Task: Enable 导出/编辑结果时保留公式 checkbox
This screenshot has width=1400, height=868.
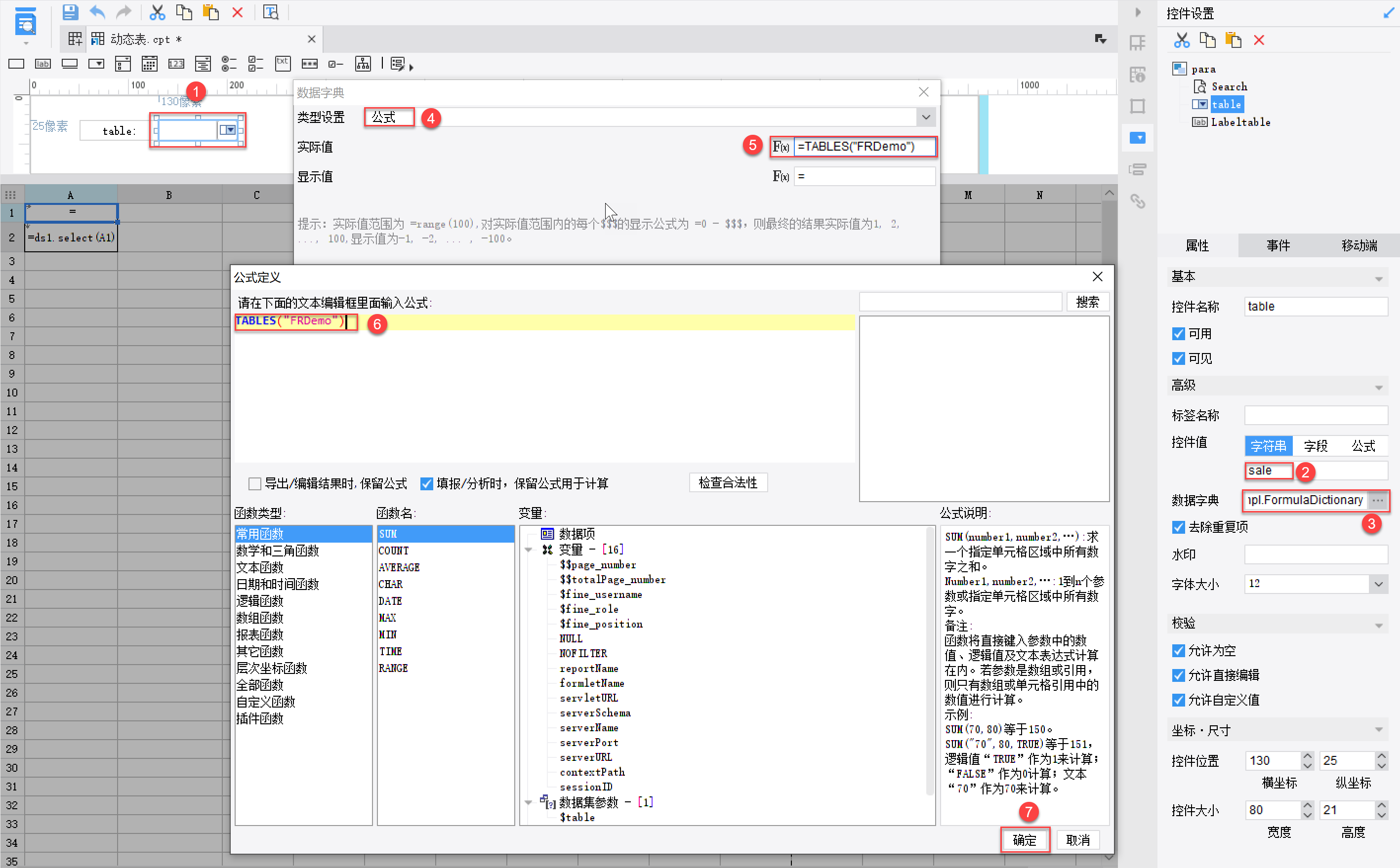Action: [255, 483]
